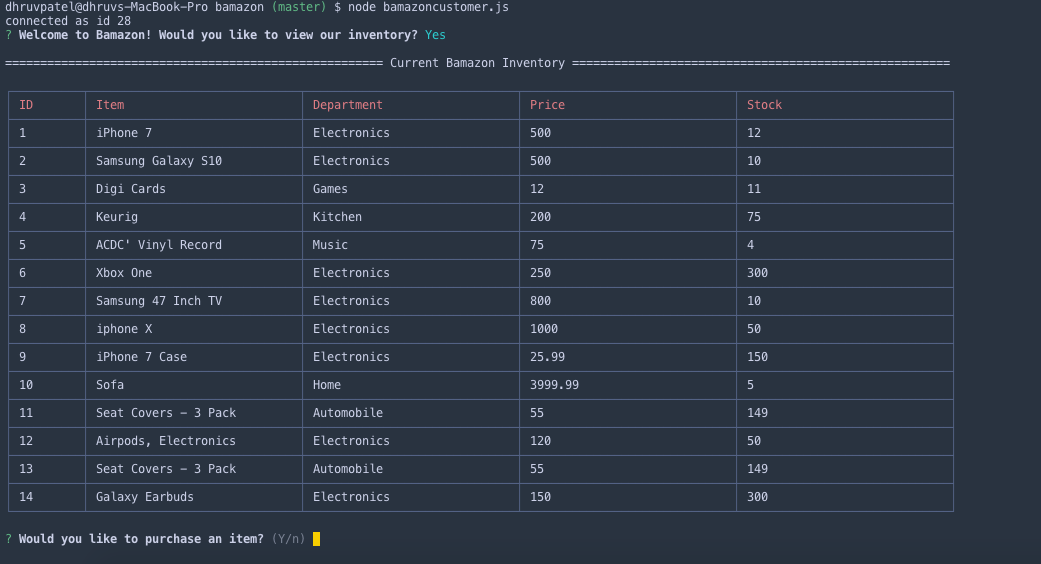Click 'Automobile' department in row 11
The image size is (1041, 564).
[348, 413]
